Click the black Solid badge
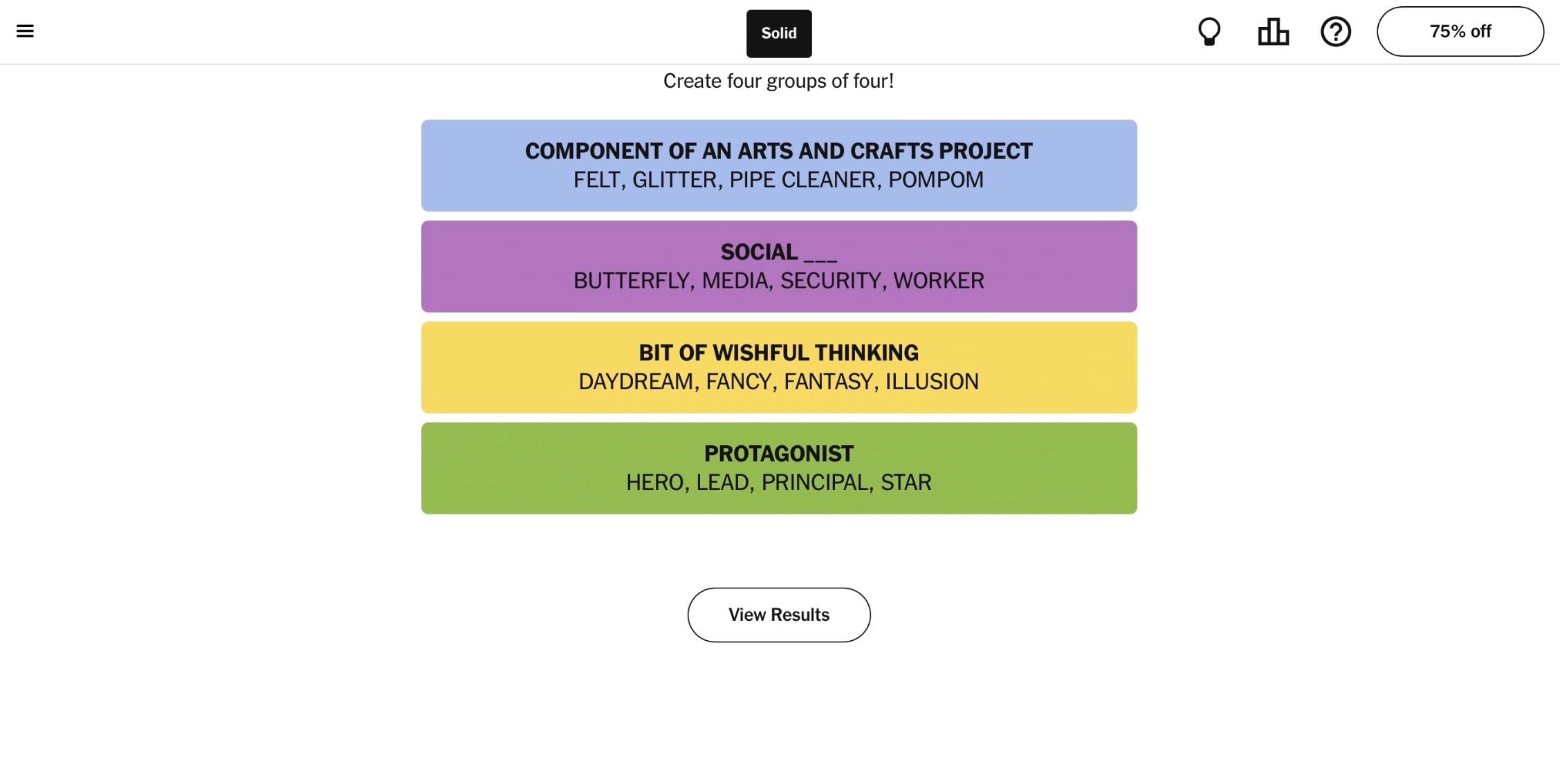 click(779, 33)
